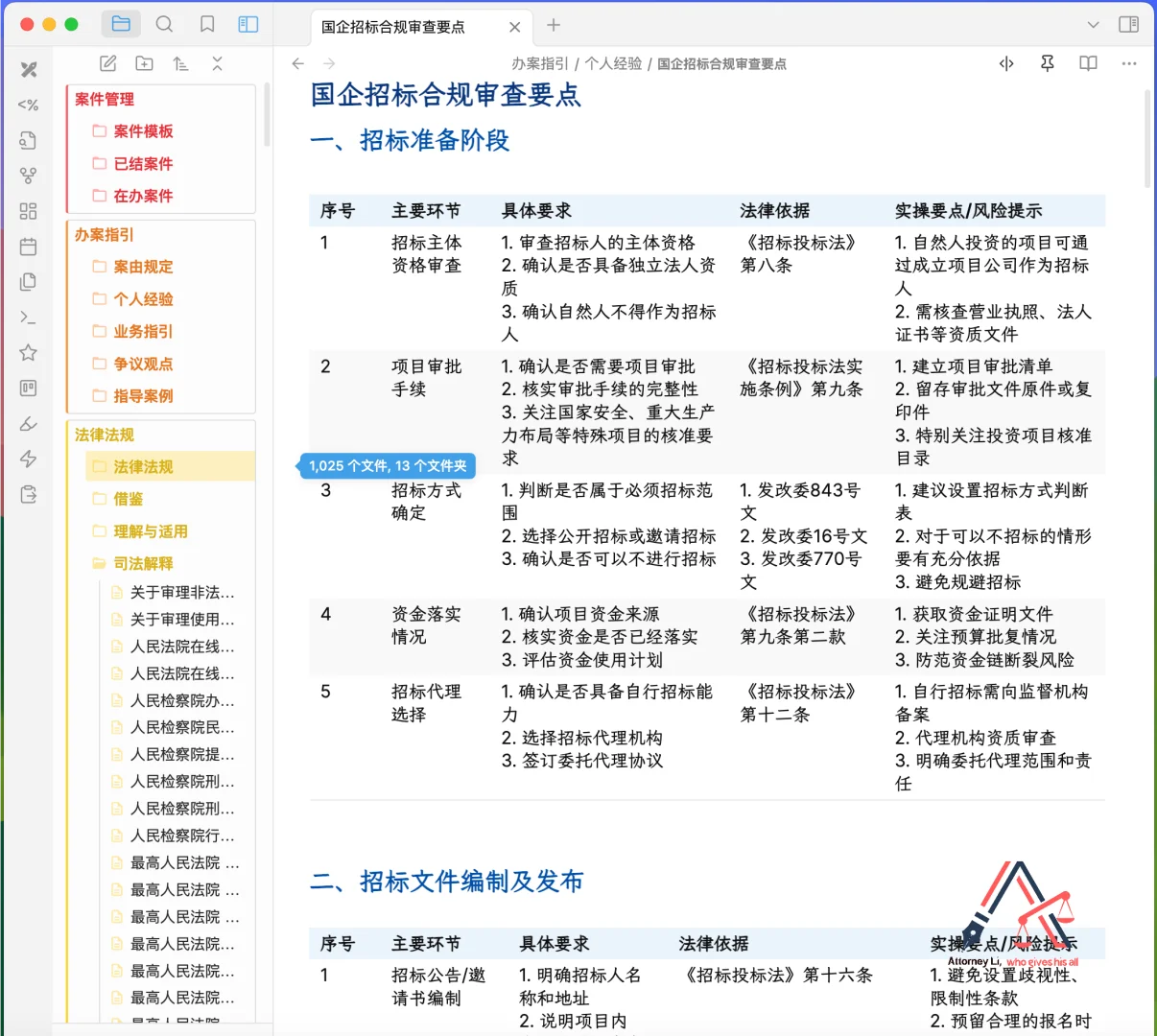Viewport: 1157px width, 1036px height.
Task: Toggle the sidebar layout view
Action: [x=248, y=24]
